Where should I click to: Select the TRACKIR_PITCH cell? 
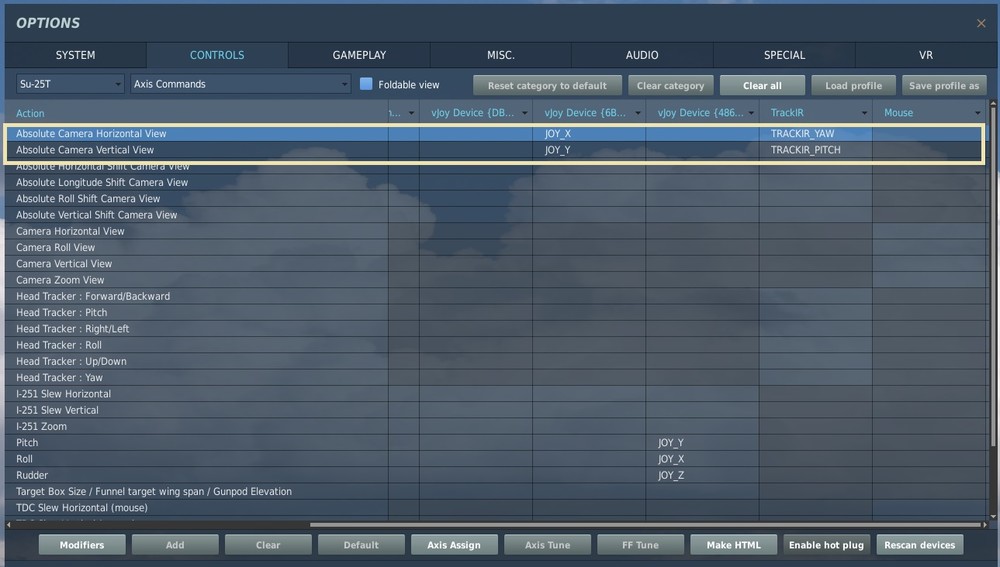point(815,150)
